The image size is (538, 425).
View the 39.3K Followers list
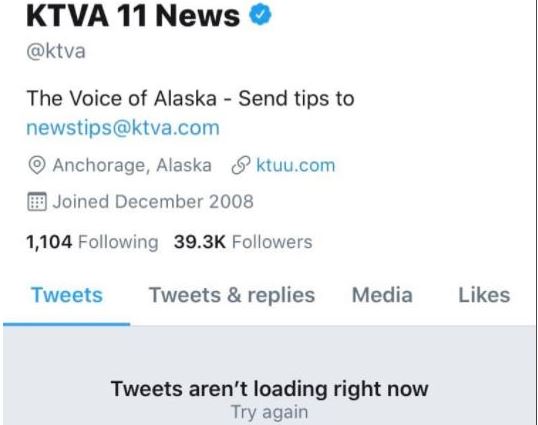[x=243, y=242]
